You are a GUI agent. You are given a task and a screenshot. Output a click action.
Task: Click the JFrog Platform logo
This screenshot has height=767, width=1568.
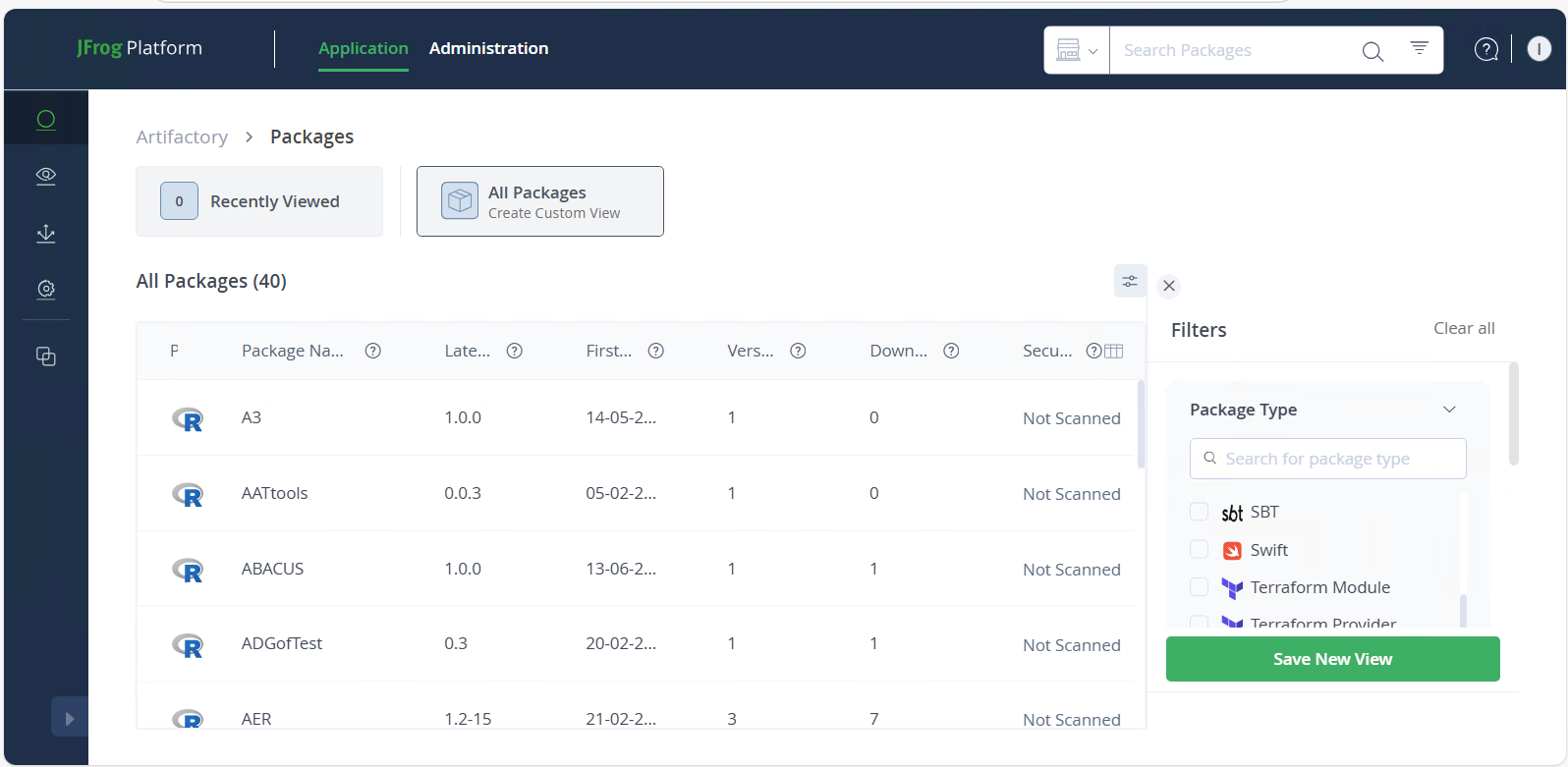pos(140,48)
